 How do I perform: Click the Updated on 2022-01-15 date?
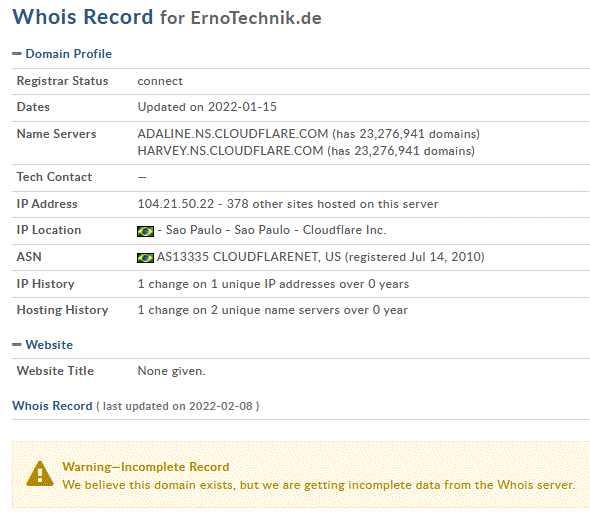click(207, 107)
